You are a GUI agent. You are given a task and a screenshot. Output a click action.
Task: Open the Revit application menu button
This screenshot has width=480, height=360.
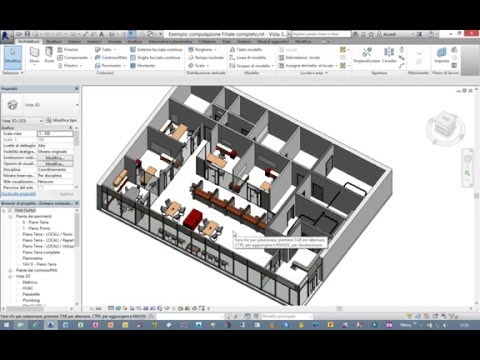pyautogui.click(x=7, y=36)
